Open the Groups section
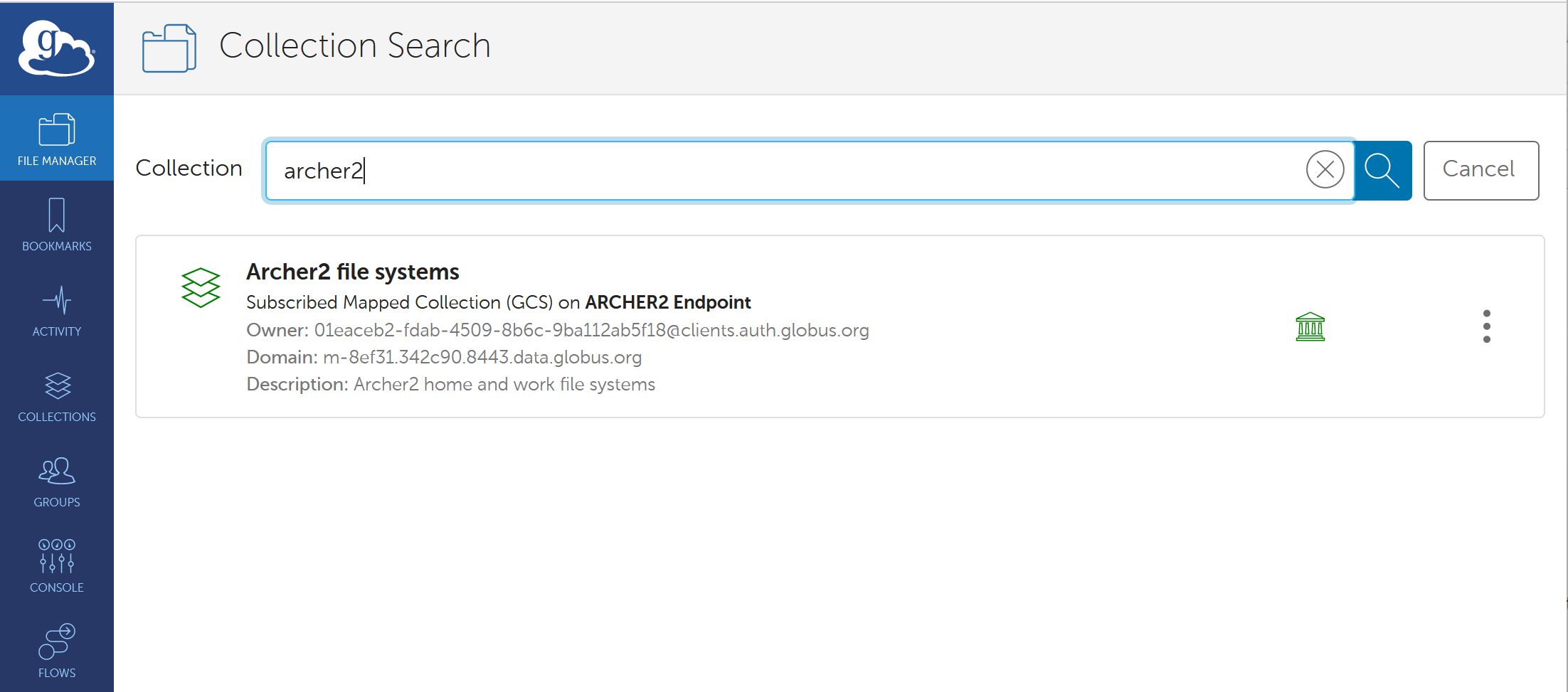The image size is (1568, 692). [x=57, y=481]
